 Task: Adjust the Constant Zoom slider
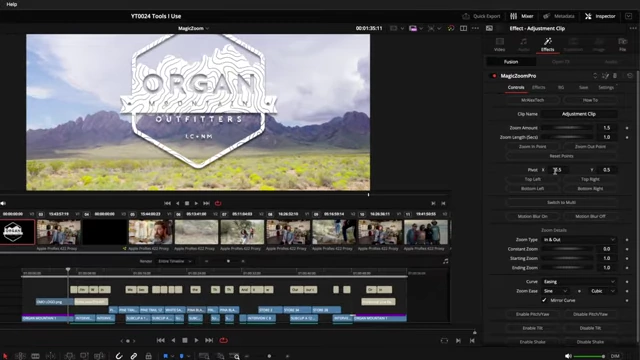(567, 249)
